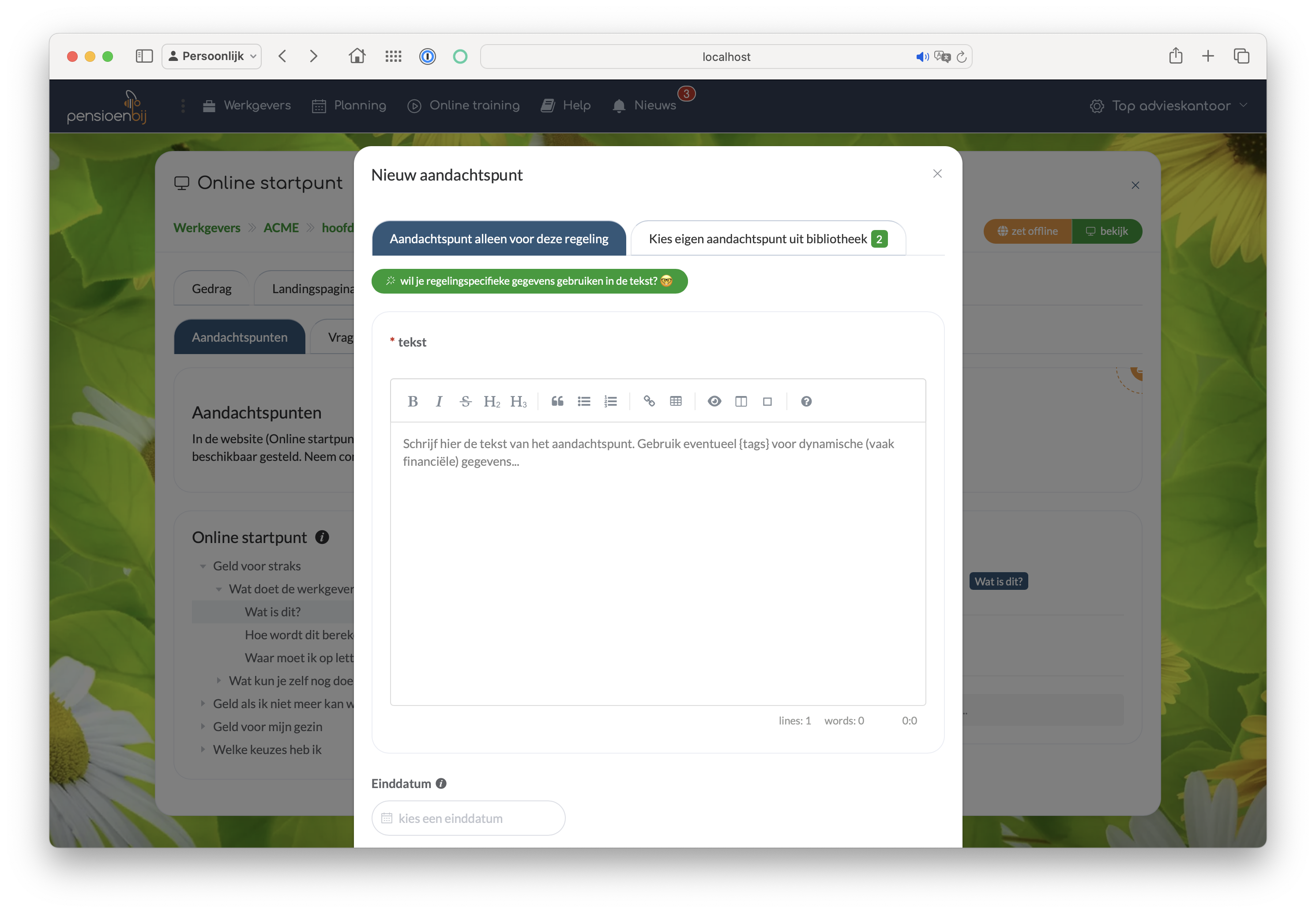Viewport: 1316px width, 913px height.
Task: Open Persoonlijk profile dropdown in Safari
Action: tap(211, 56)
